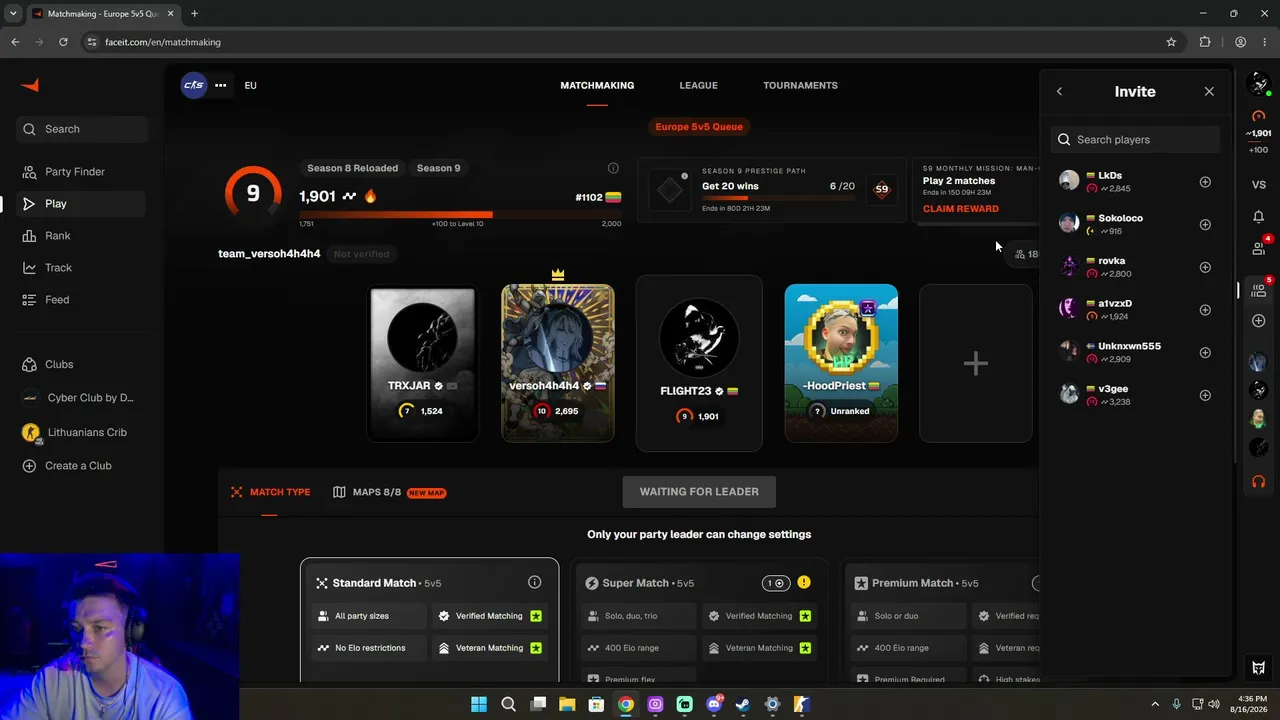Select the Matchmaking tab
Viewport: 1280px width, 720px height.
click(597, 85)
